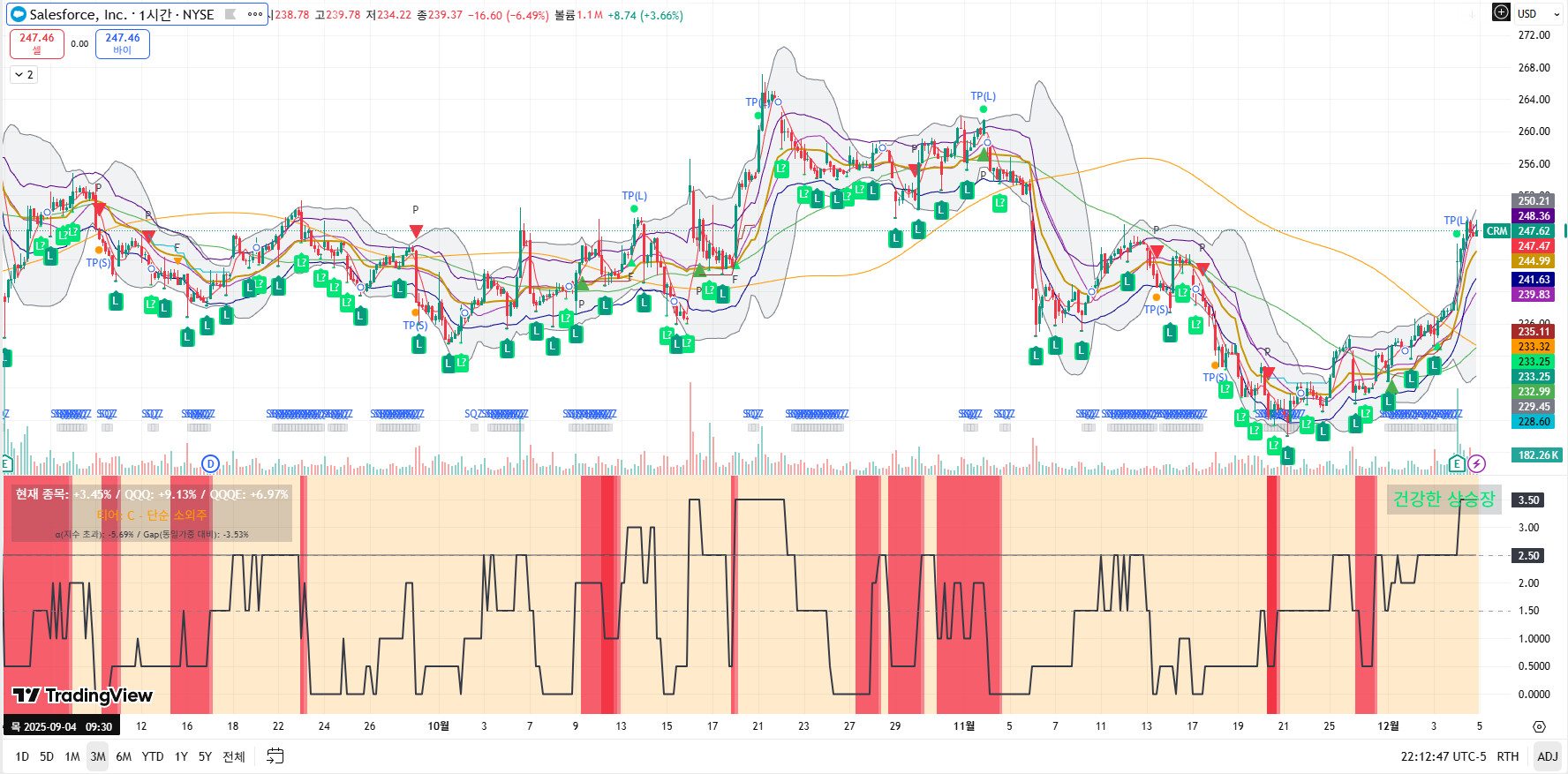Screen dimensions: 1568x774
Task: Click the 234.22 low value in legend
Action: point(394,15)
